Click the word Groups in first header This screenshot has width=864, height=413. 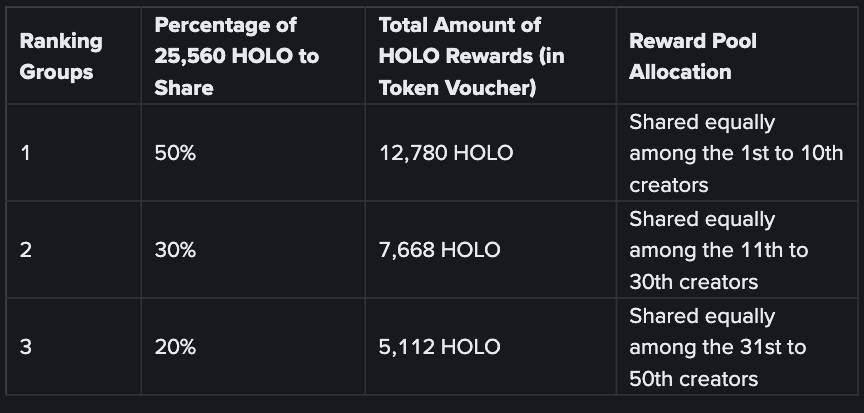coord(56,72)
